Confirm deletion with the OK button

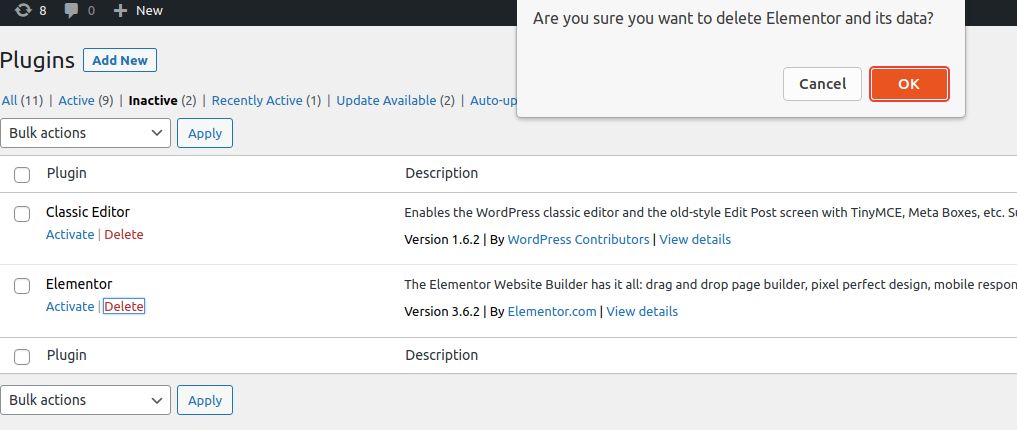(909, 84)
